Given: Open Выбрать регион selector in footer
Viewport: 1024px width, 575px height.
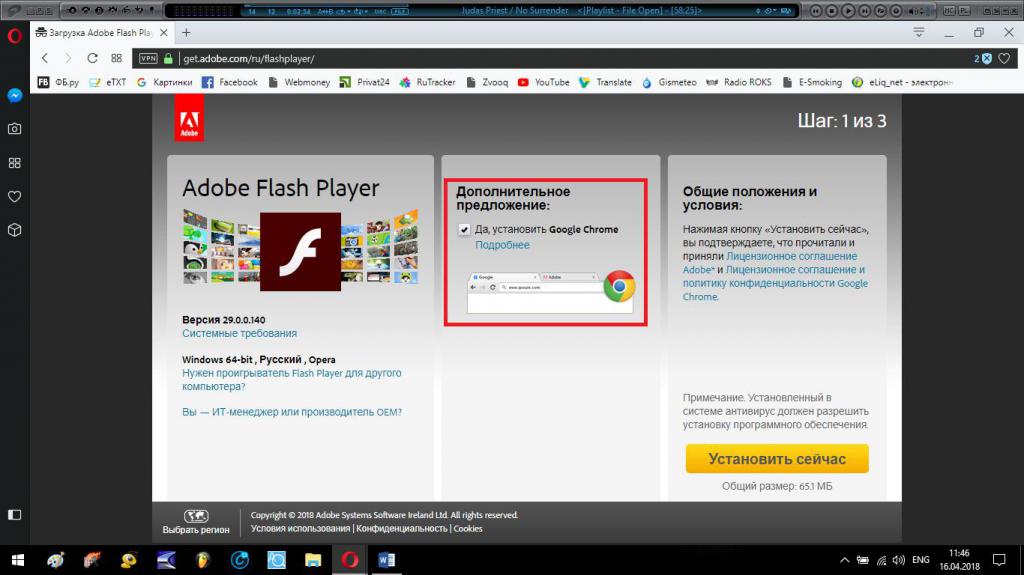Looking at the screenshot, I should [x=195, y=522].
